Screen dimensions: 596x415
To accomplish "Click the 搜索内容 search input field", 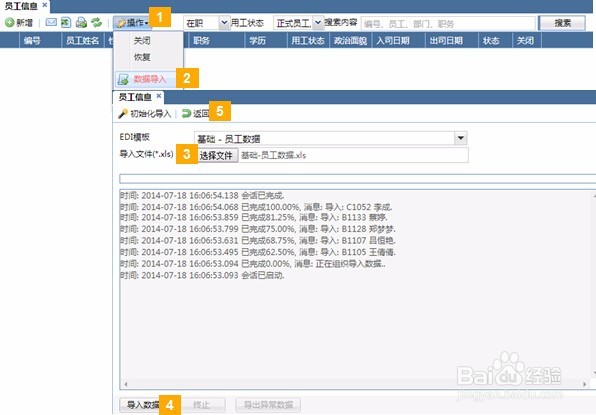I will tap(448, 24).
